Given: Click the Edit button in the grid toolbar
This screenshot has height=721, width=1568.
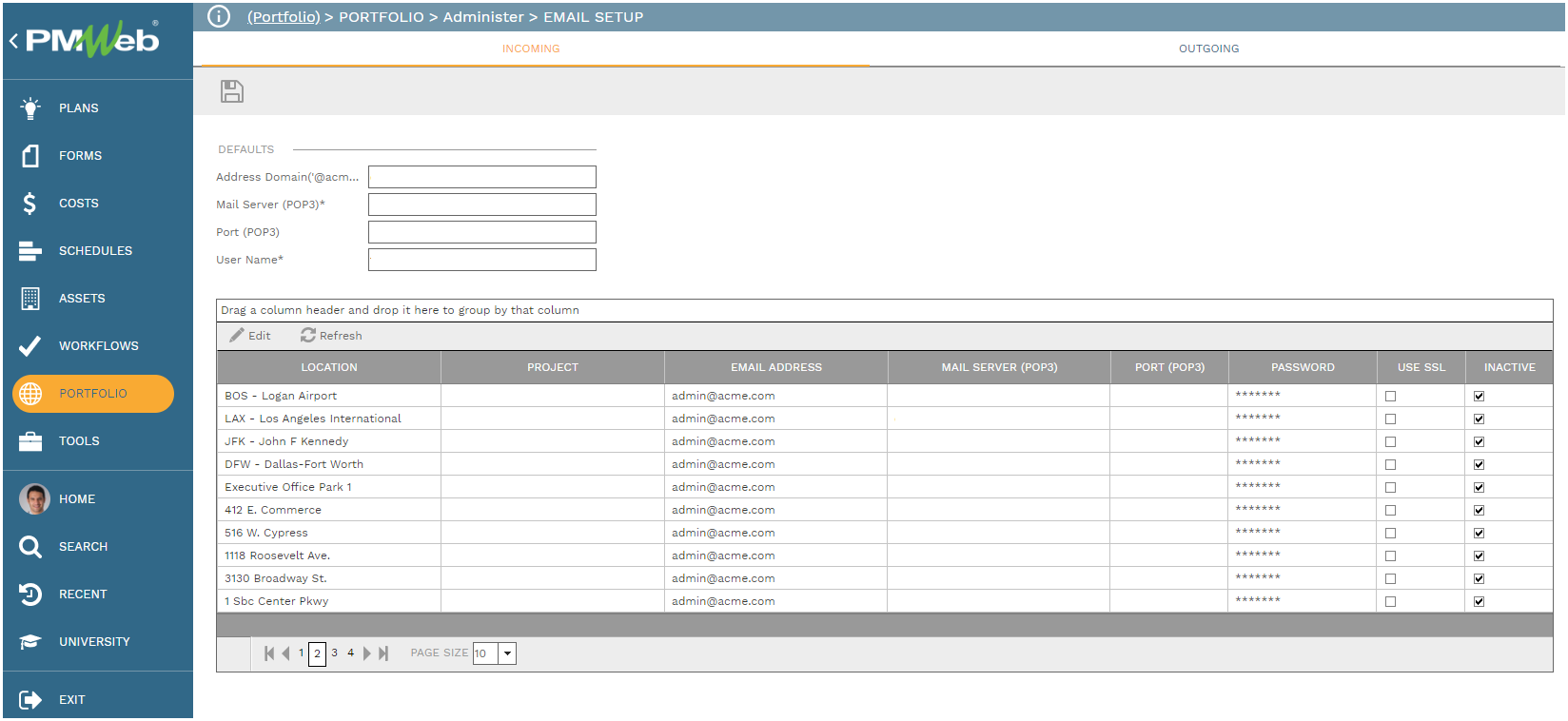Looking at the screenshot, I should [250, 336].
